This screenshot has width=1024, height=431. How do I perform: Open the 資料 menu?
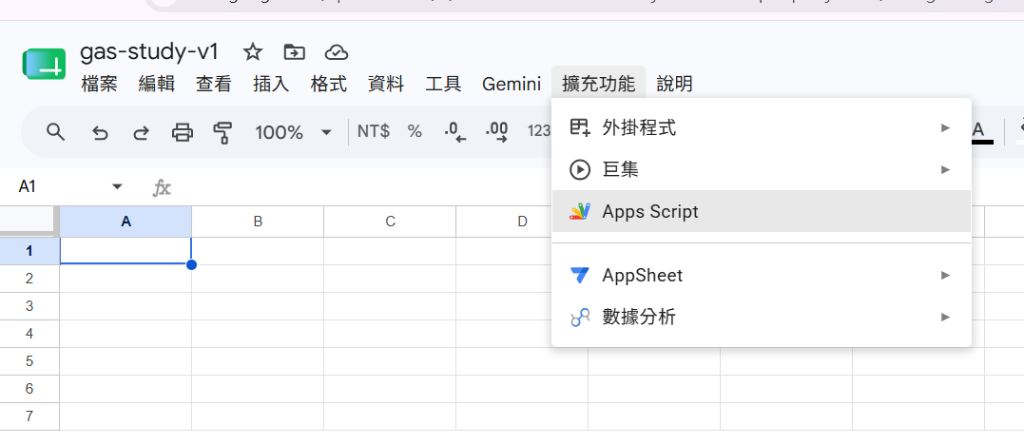point(386,84)
